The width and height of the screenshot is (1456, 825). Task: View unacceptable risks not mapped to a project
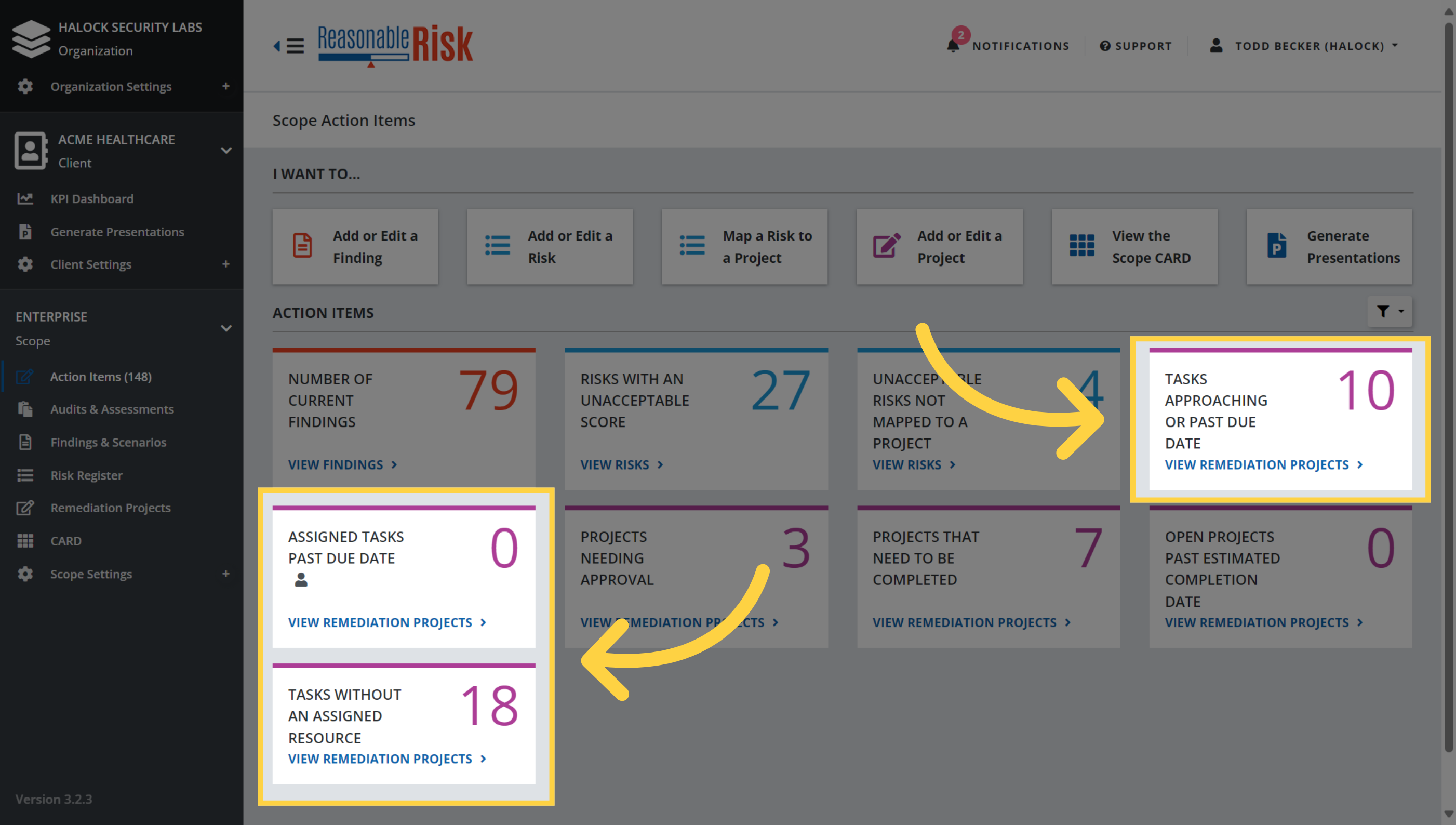914,464
